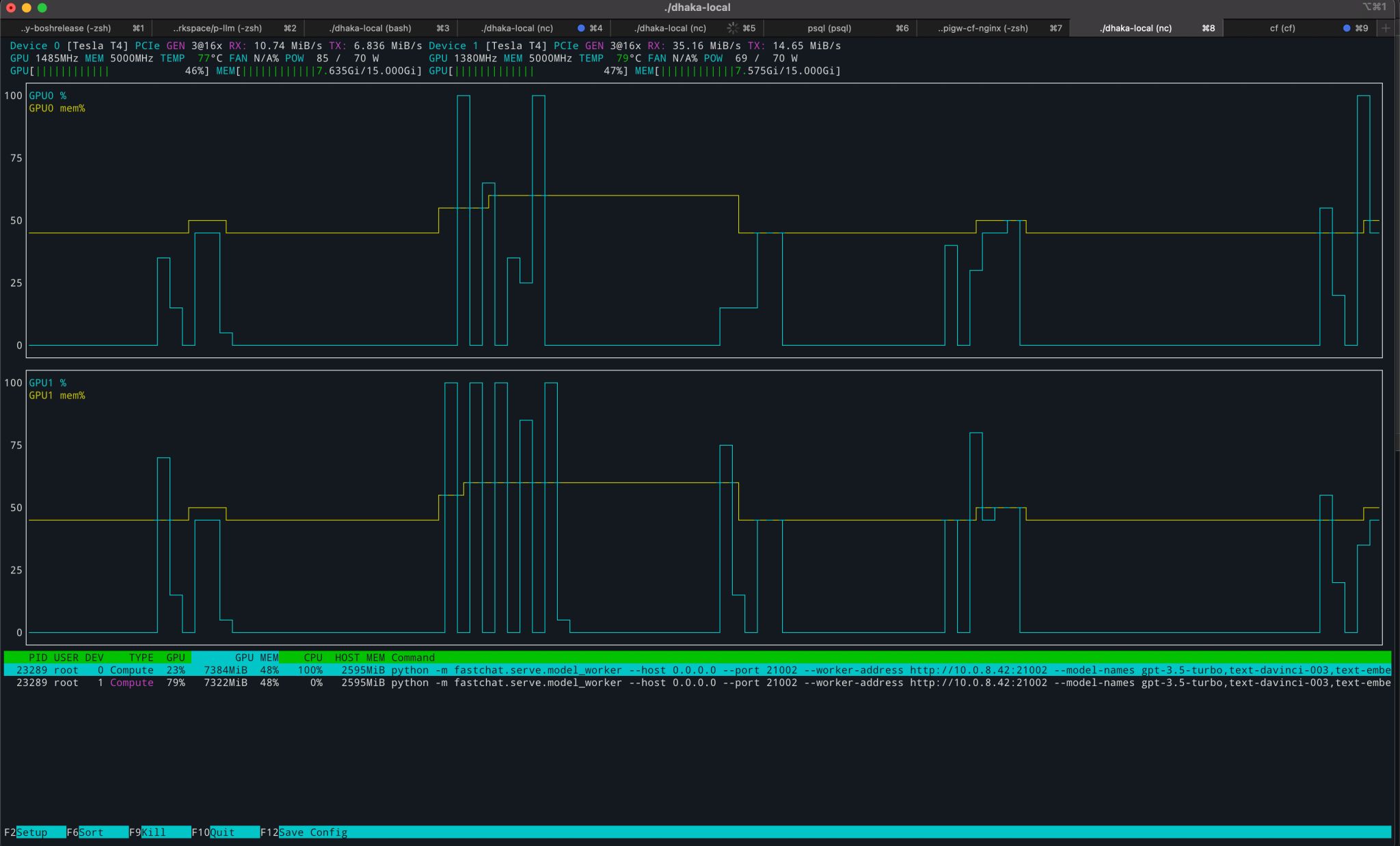Click the 'GPU1 %' chart legend label

pos(47,383)
